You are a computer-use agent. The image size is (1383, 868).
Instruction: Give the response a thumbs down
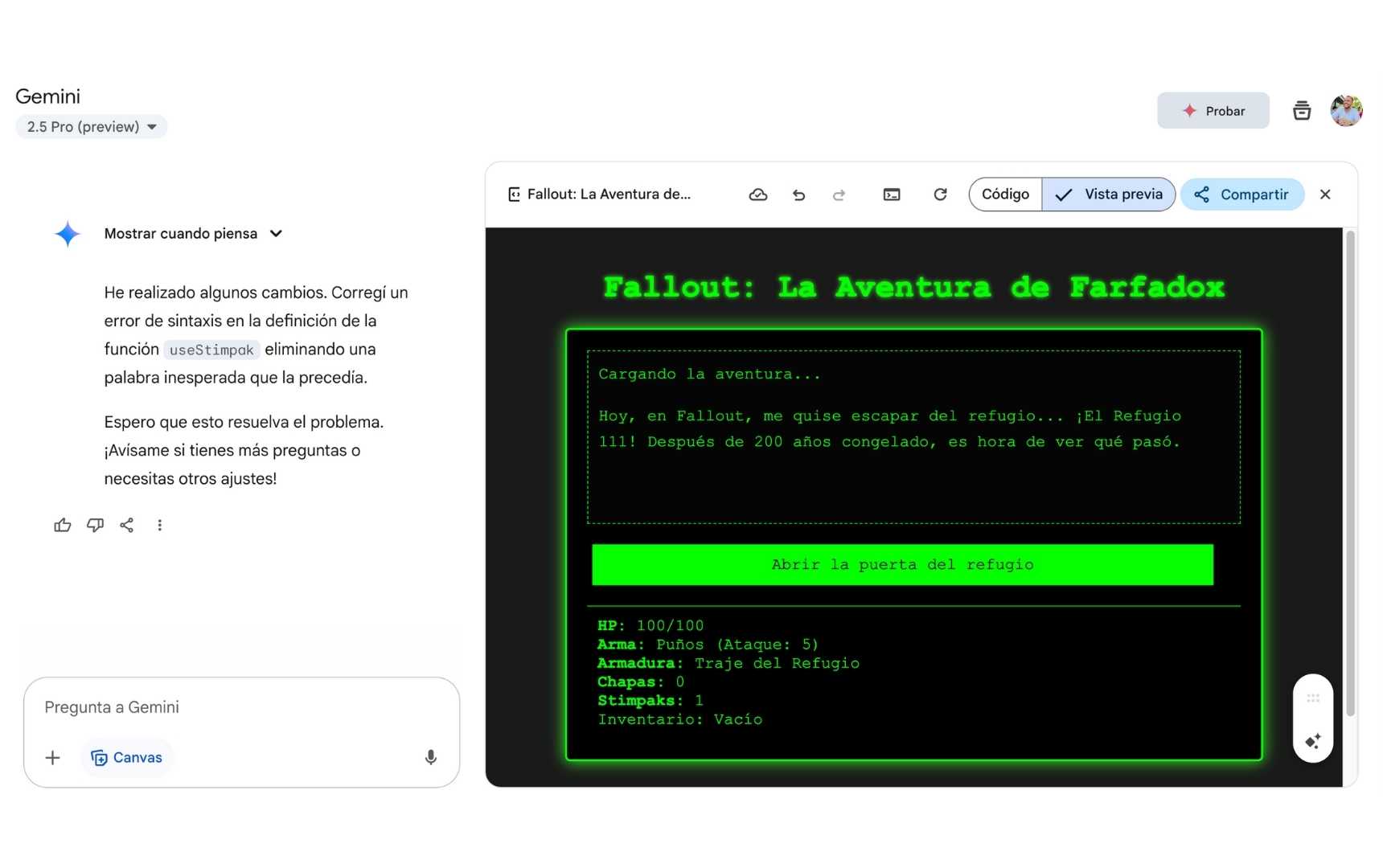click(x=95, y=525)
